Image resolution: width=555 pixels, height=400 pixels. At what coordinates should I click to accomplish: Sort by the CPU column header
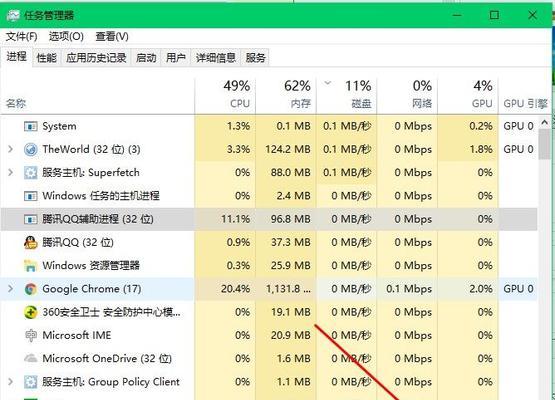click(225, 95)
